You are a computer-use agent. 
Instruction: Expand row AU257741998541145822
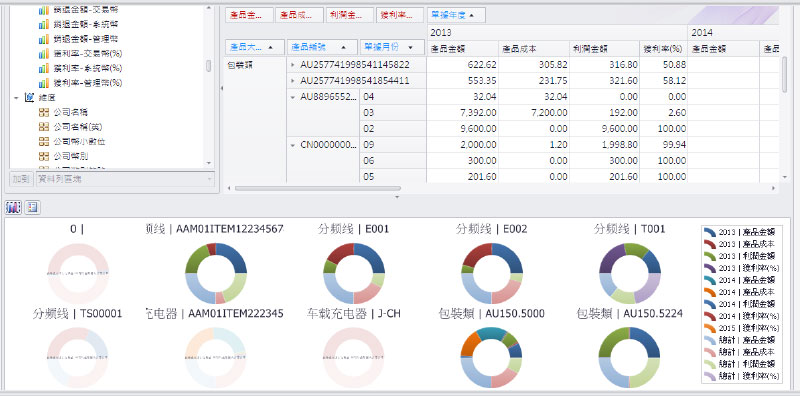292,65
